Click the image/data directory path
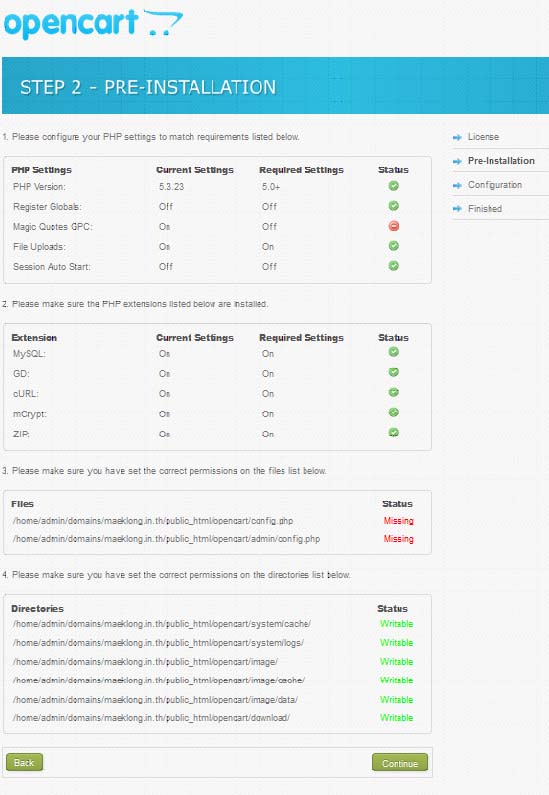 point(155,700)
